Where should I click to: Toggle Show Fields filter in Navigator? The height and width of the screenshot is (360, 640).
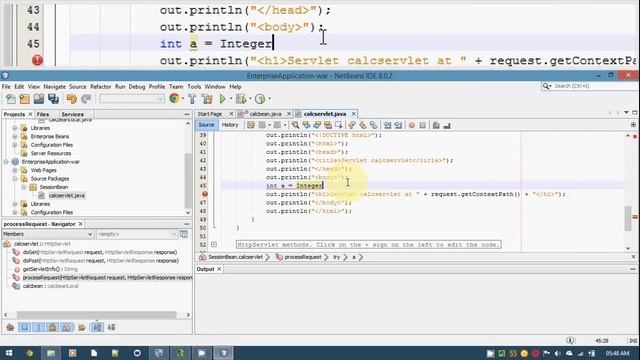pos(24,327)
